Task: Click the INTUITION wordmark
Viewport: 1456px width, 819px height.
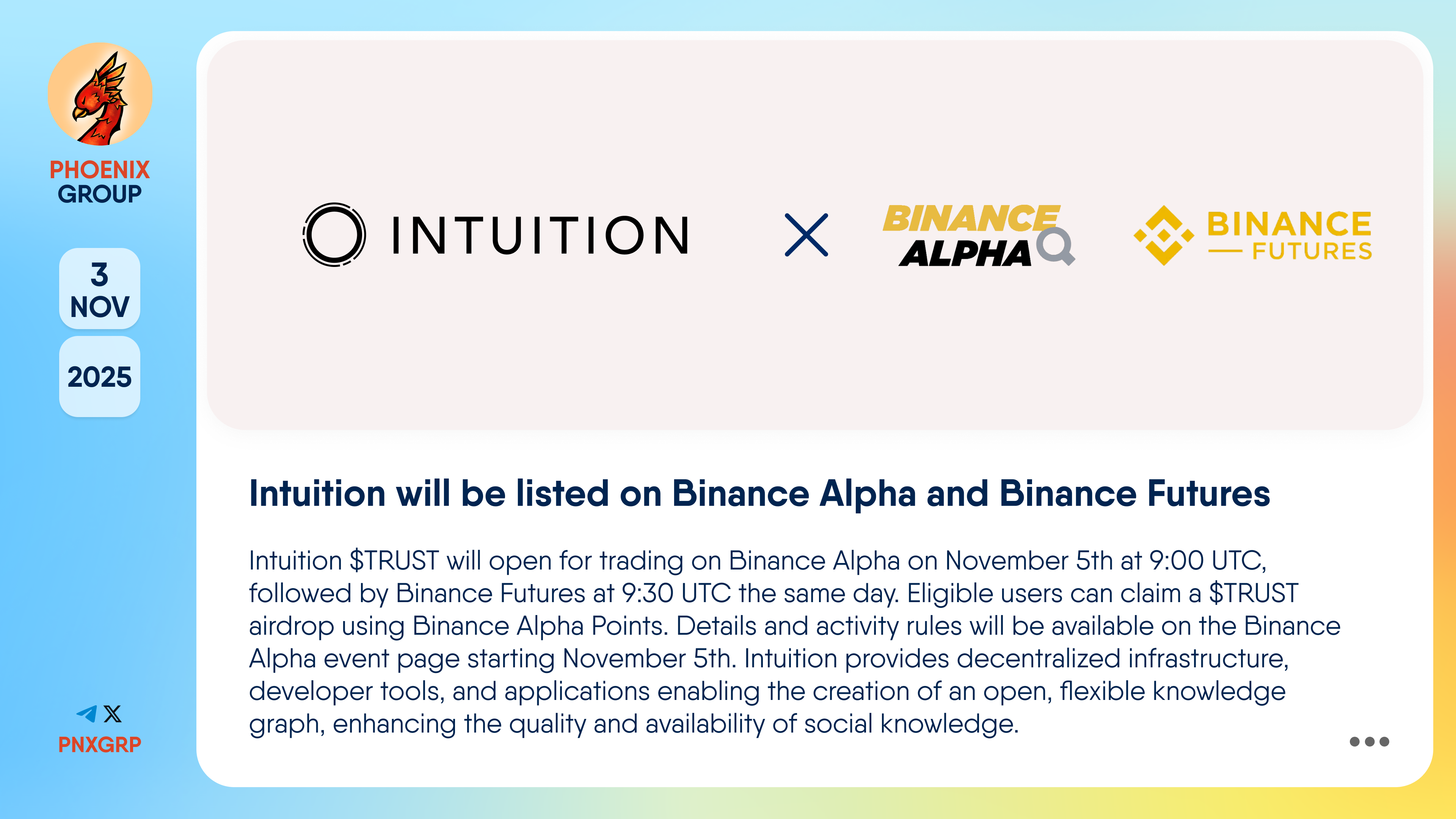Action: (540, 235)
